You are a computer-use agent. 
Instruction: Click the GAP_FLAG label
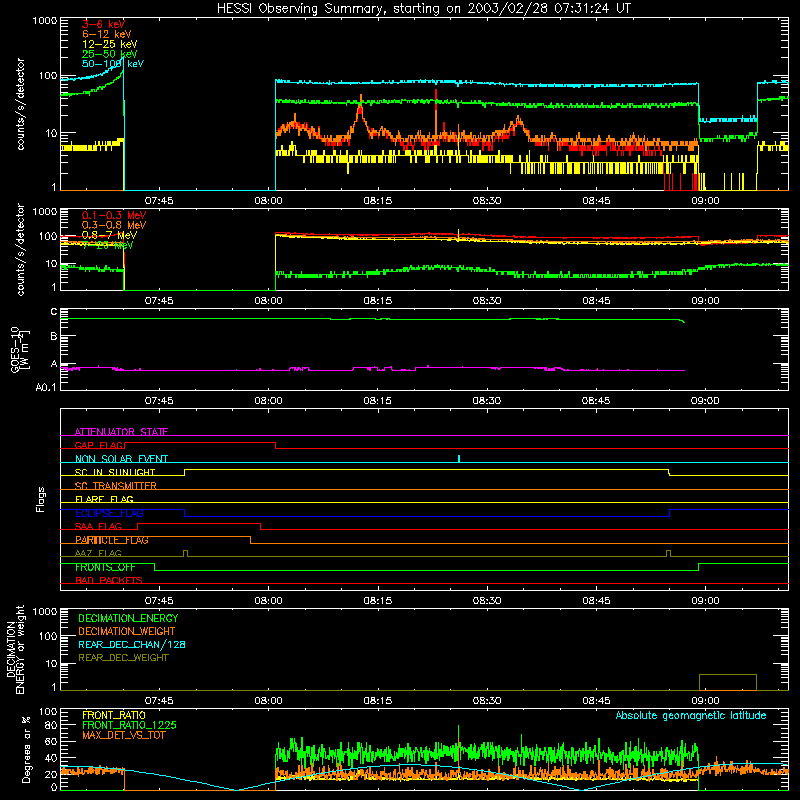pos(99,445)
